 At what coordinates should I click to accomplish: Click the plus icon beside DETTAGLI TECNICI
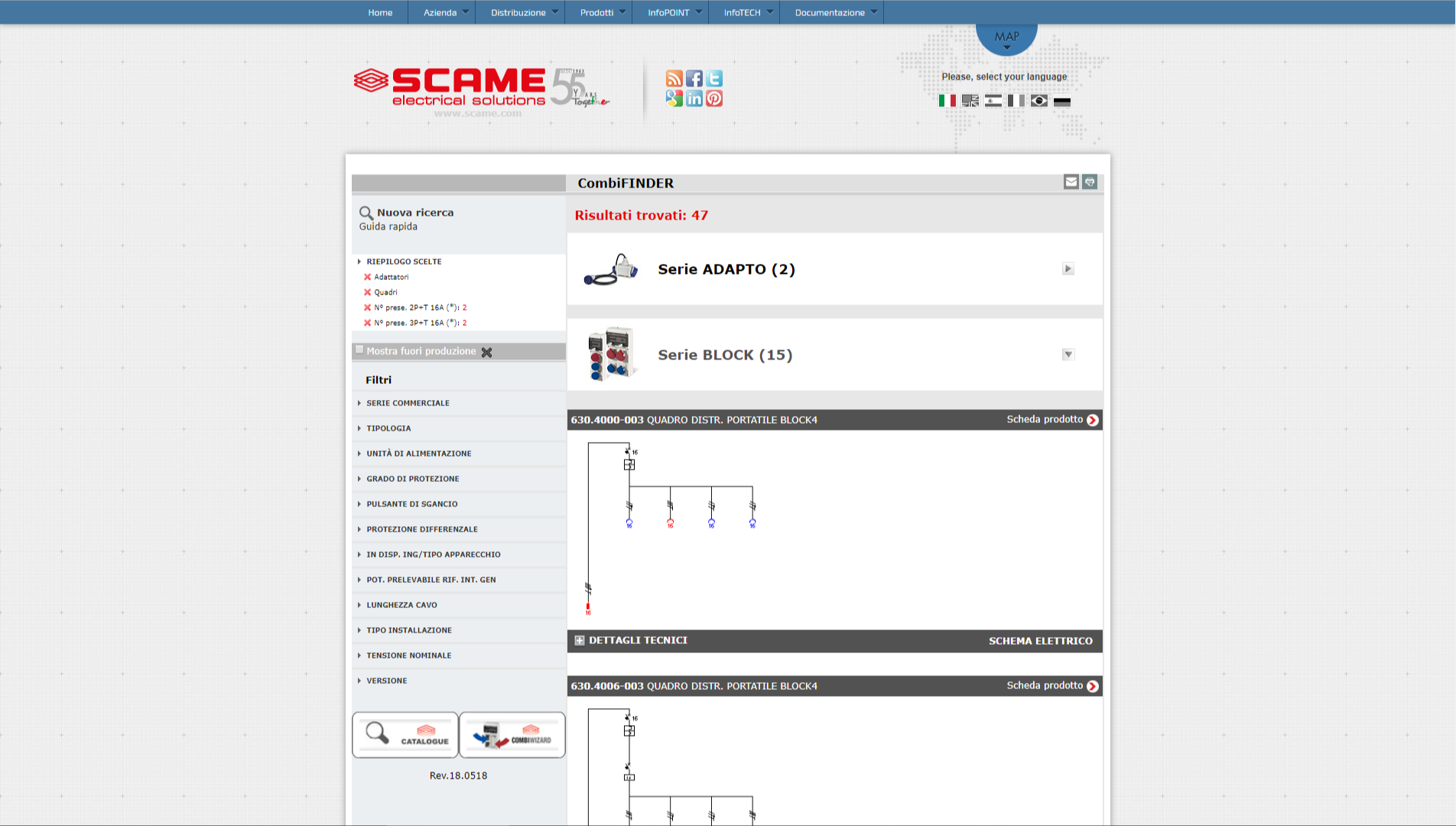(x=580, y=641)
